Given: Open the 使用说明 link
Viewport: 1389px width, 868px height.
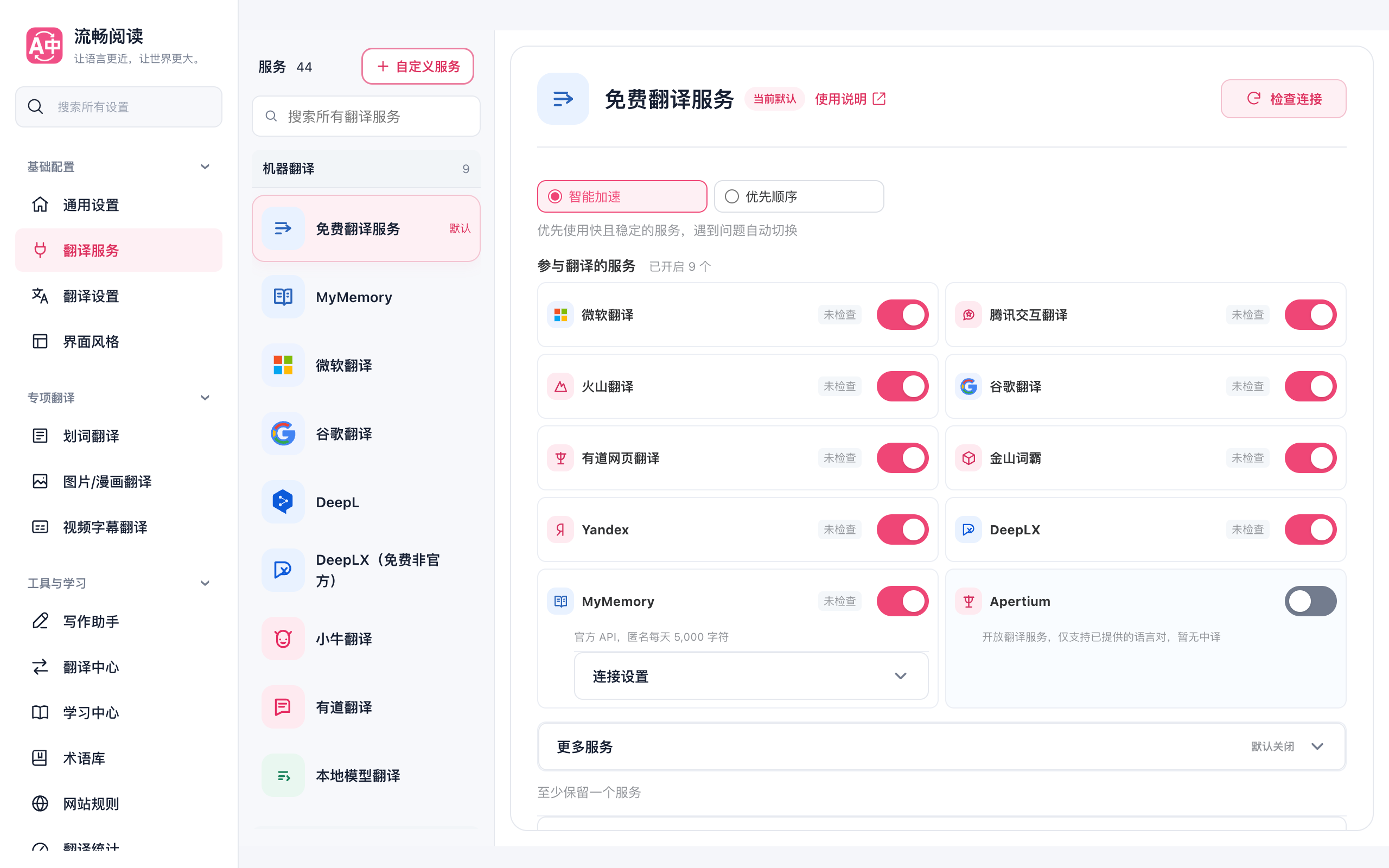Looking at the screenshot, I should 850,99.
